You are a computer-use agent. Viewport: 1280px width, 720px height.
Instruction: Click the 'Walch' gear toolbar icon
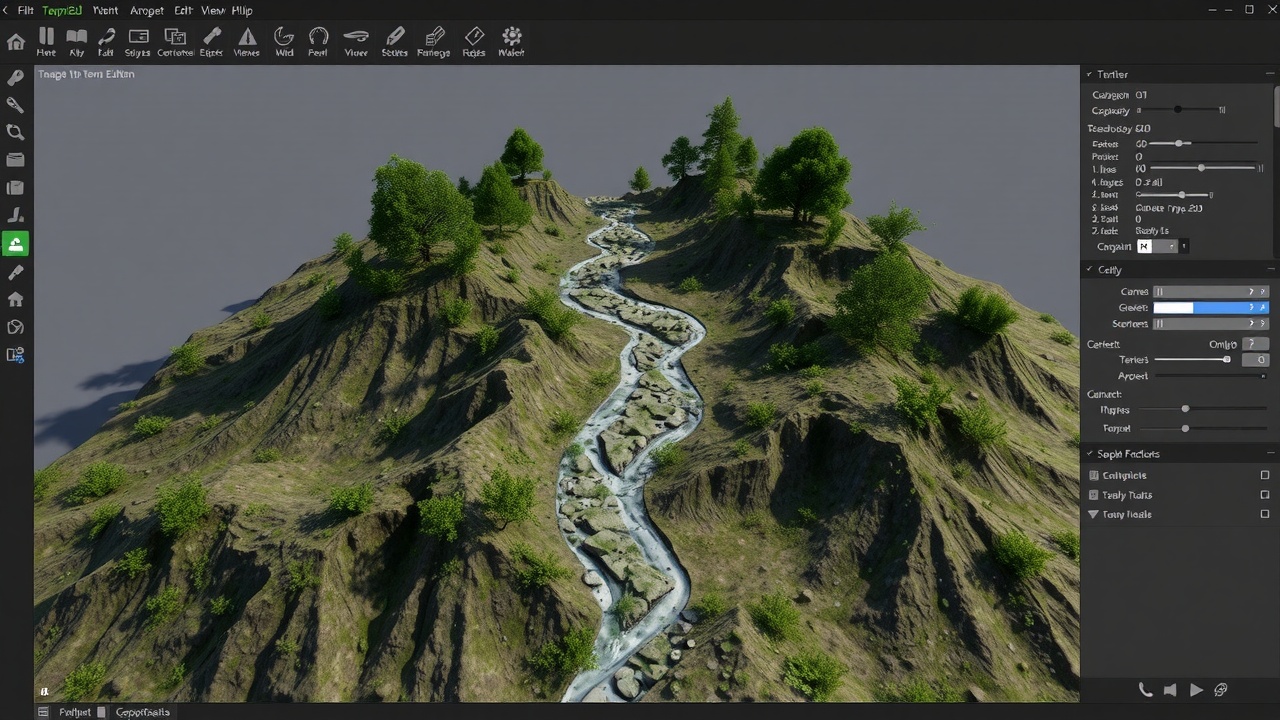point(511,42)
